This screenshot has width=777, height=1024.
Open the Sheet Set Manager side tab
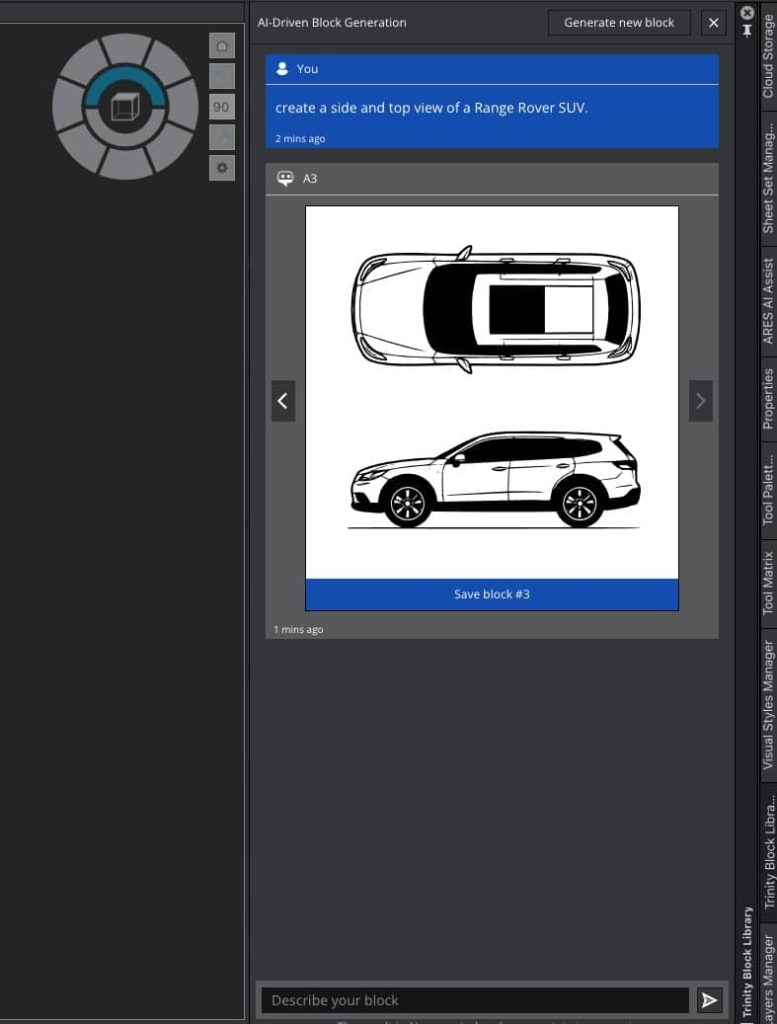coord(769,178)
